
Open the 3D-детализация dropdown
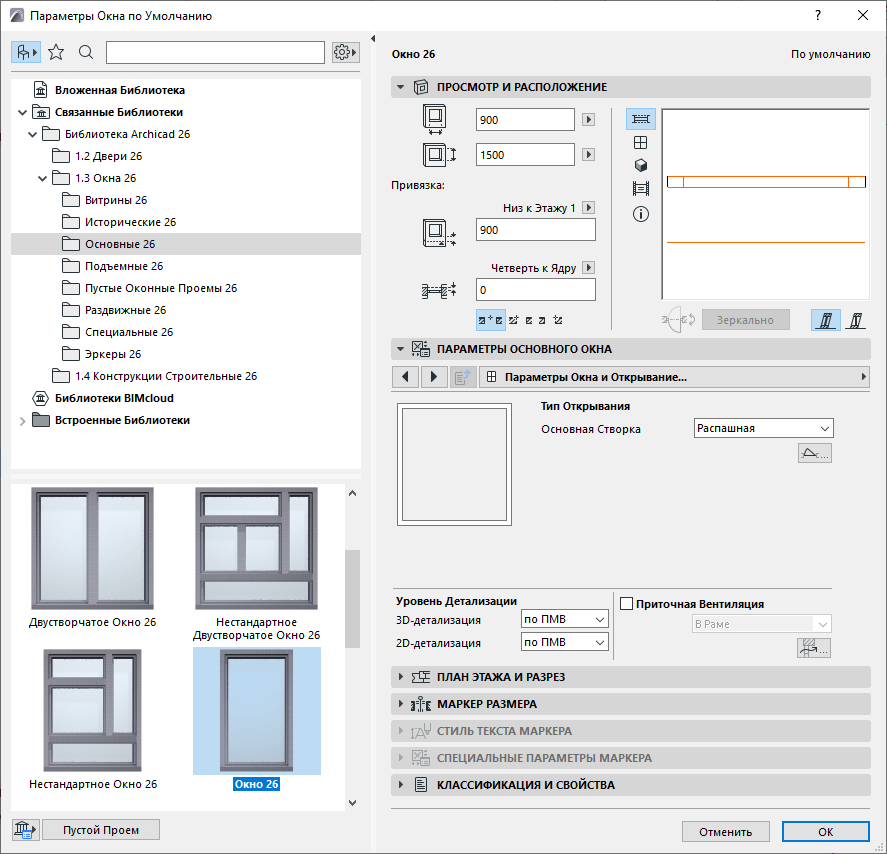[565, 618]
